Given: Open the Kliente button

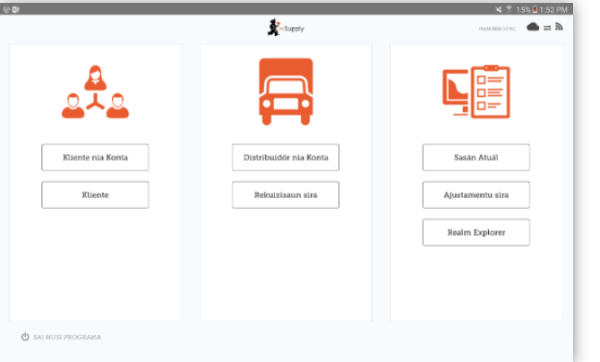Looking at the screenshot, I should coord(95,195).
